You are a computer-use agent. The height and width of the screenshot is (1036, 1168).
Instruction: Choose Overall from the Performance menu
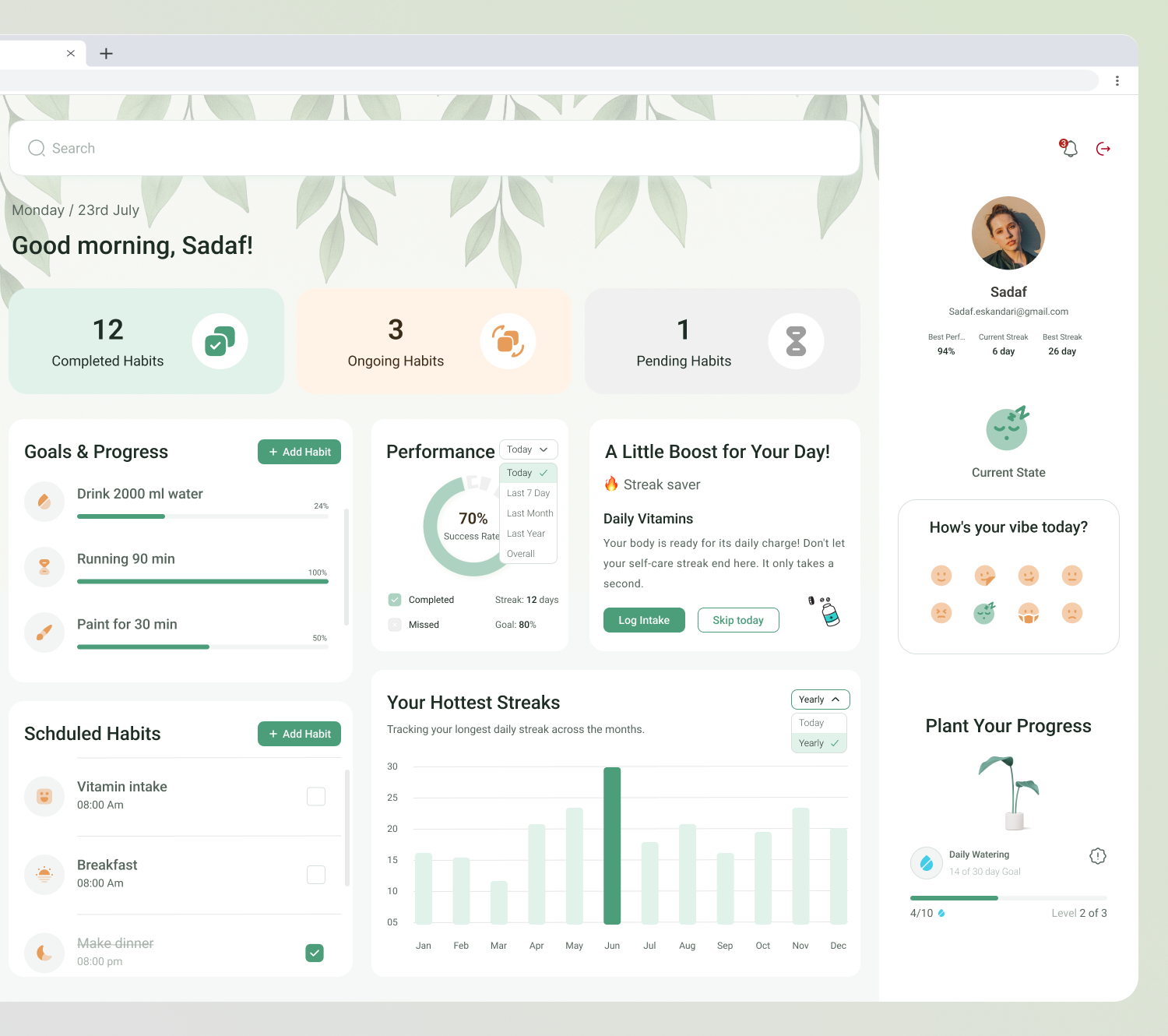[522, 553]
